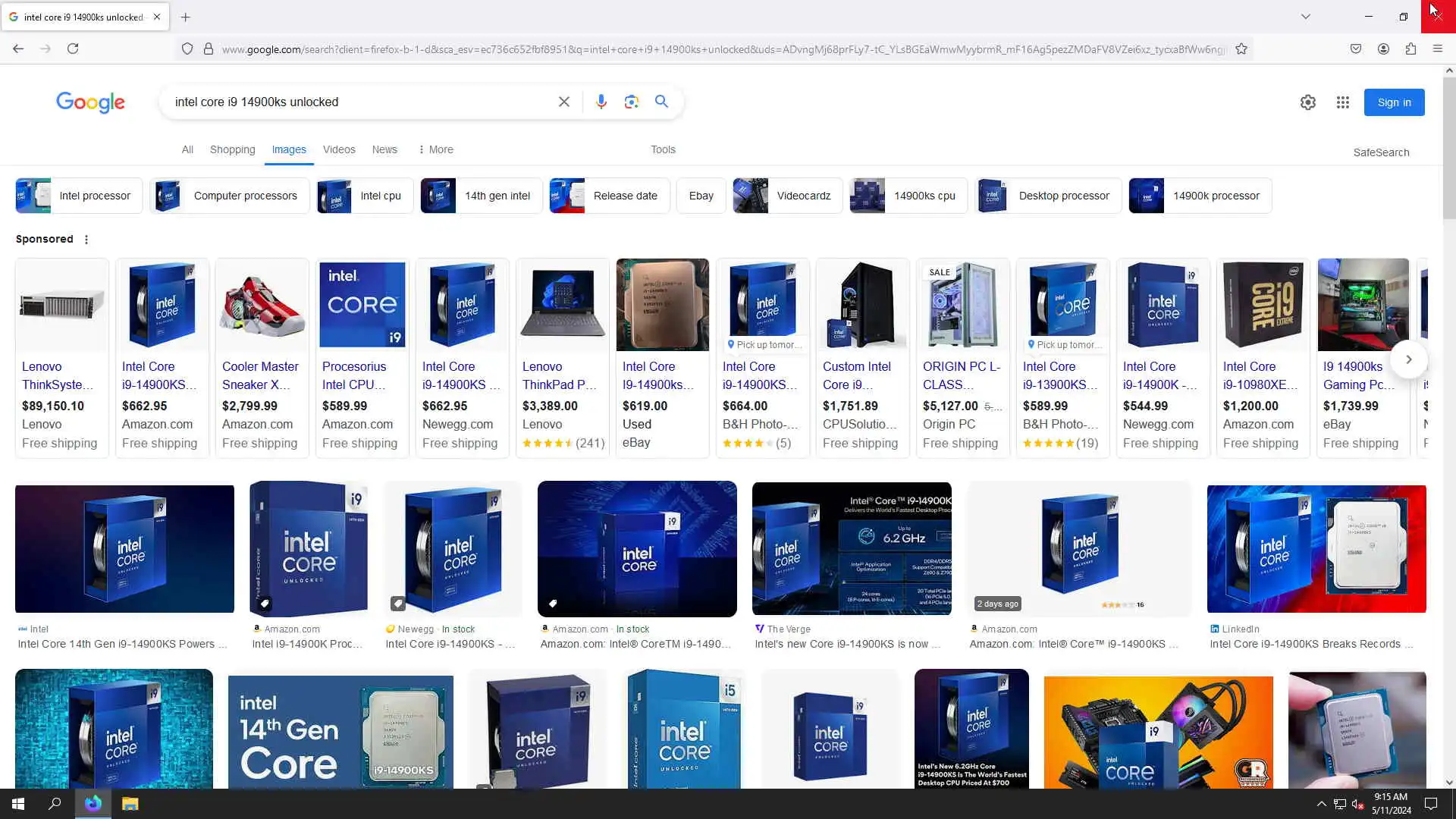Click the Sign in button
1456x819 pixels.
click(x=1394, y=102)
